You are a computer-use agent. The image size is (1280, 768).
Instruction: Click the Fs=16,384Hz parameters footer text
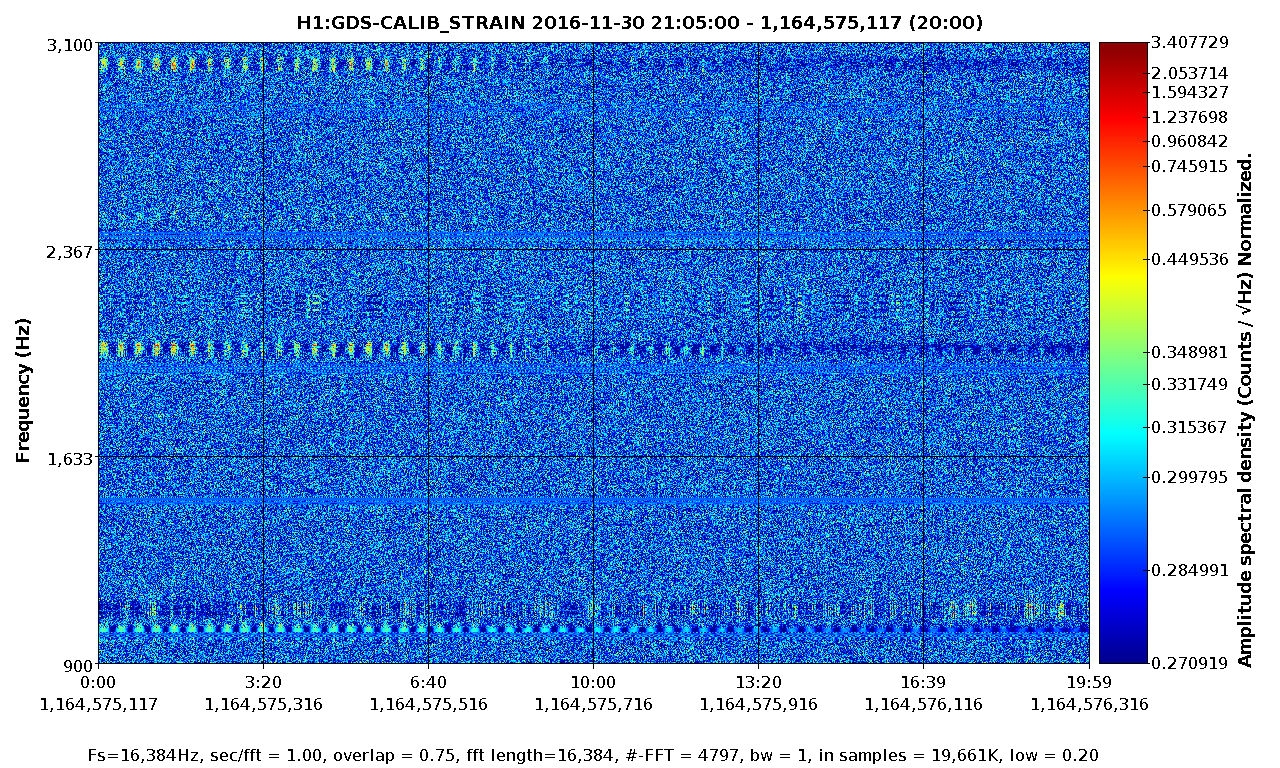click(x=594, y=756)
